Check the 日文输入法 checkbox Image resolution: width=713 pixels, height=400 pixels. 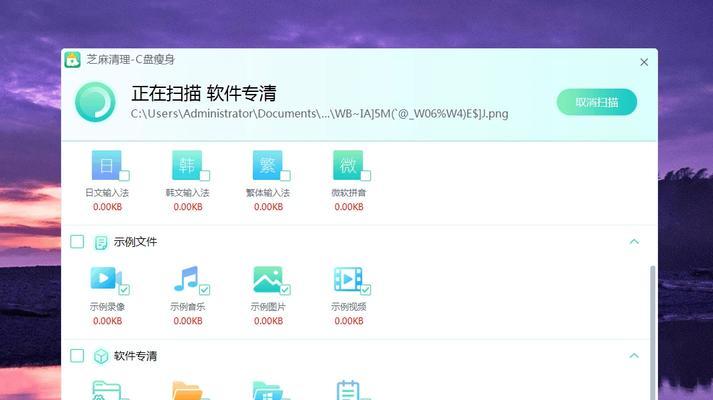tap(124, 175)
